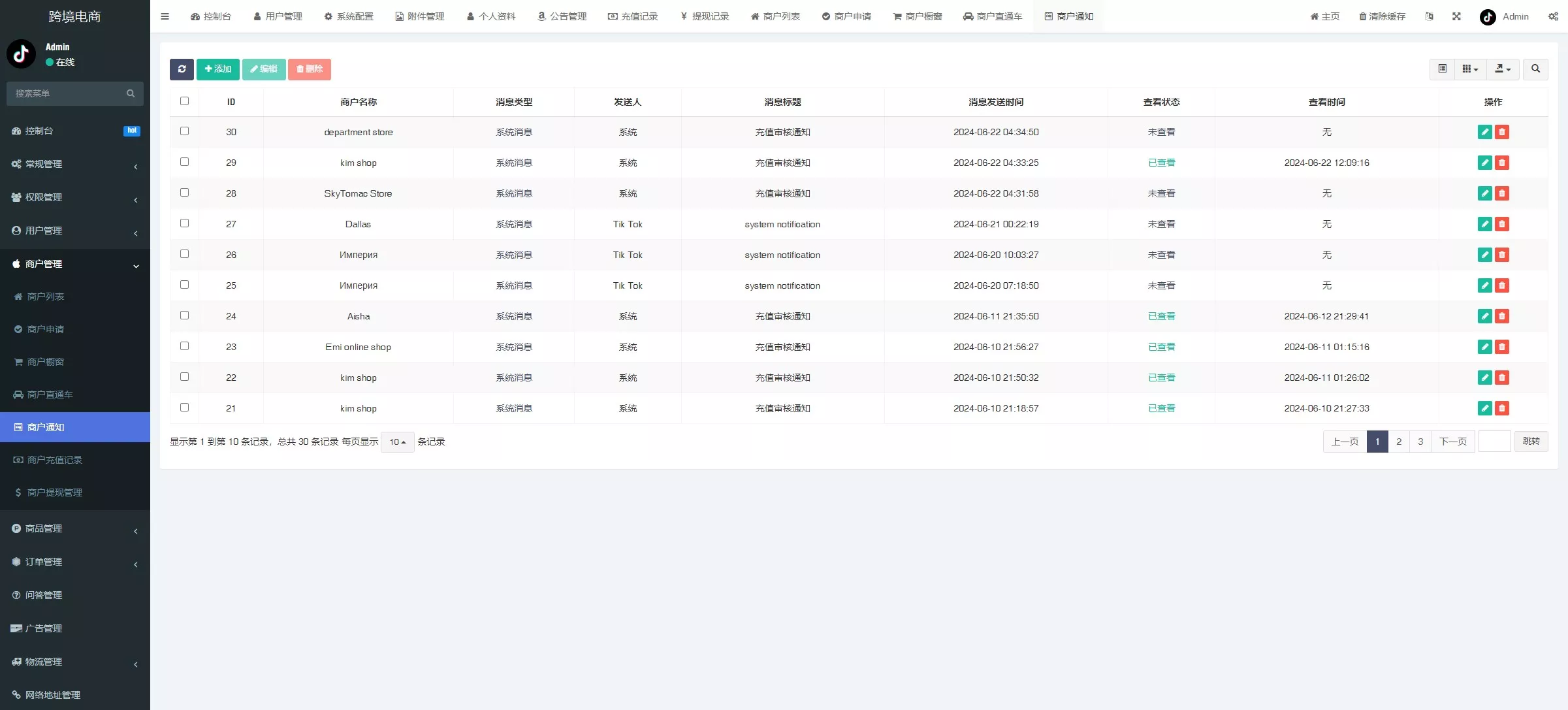This screenshot has width=1568, height=710.
Task: Open the page size 10 dropdown
Action: pos(397,442)
